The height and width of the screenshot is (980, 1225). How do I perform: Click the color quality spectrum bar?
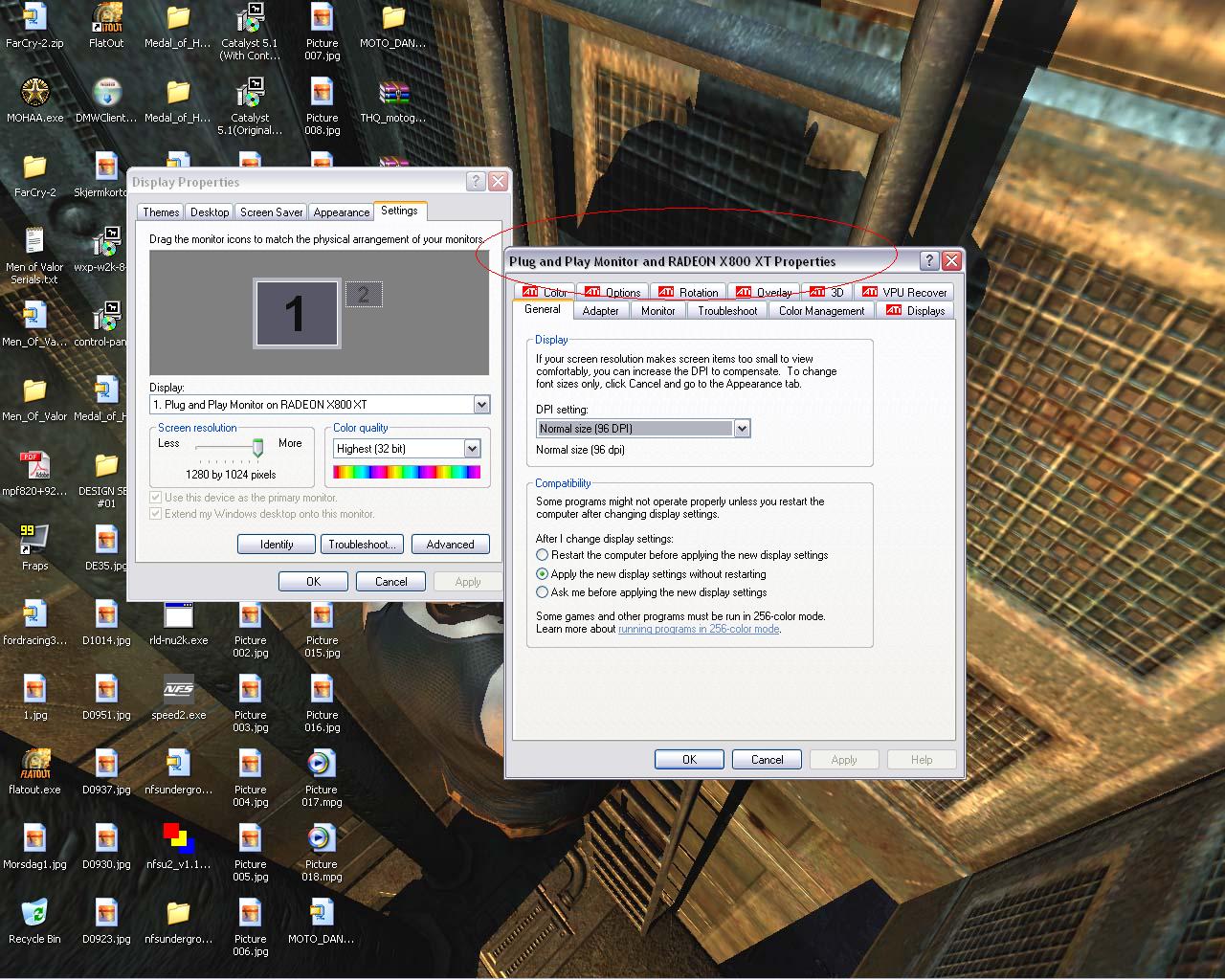click(x=407, y=472)
